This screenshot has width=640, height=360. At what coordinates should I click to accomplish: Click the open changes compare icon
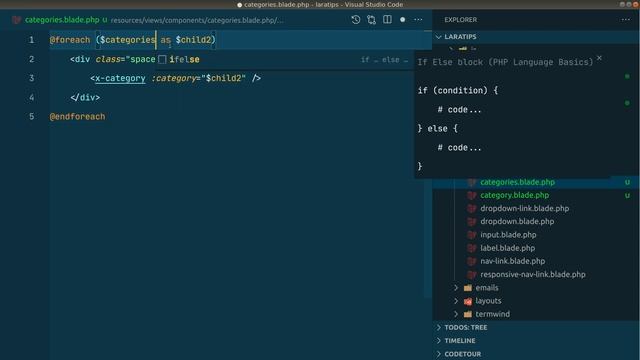[371, 20]
